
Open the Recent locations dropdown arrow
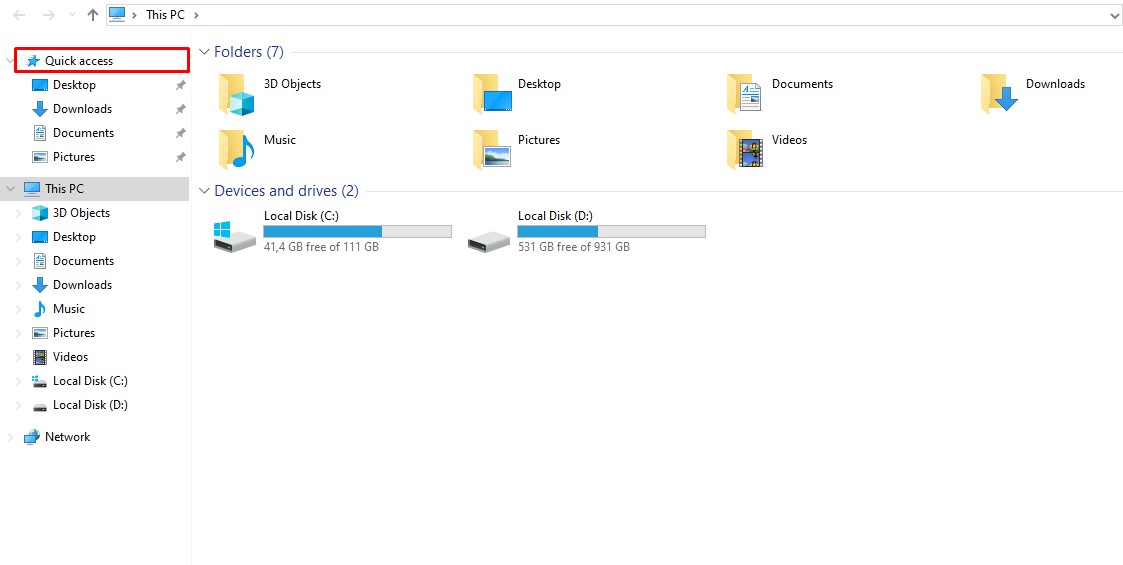coord(71,15)
